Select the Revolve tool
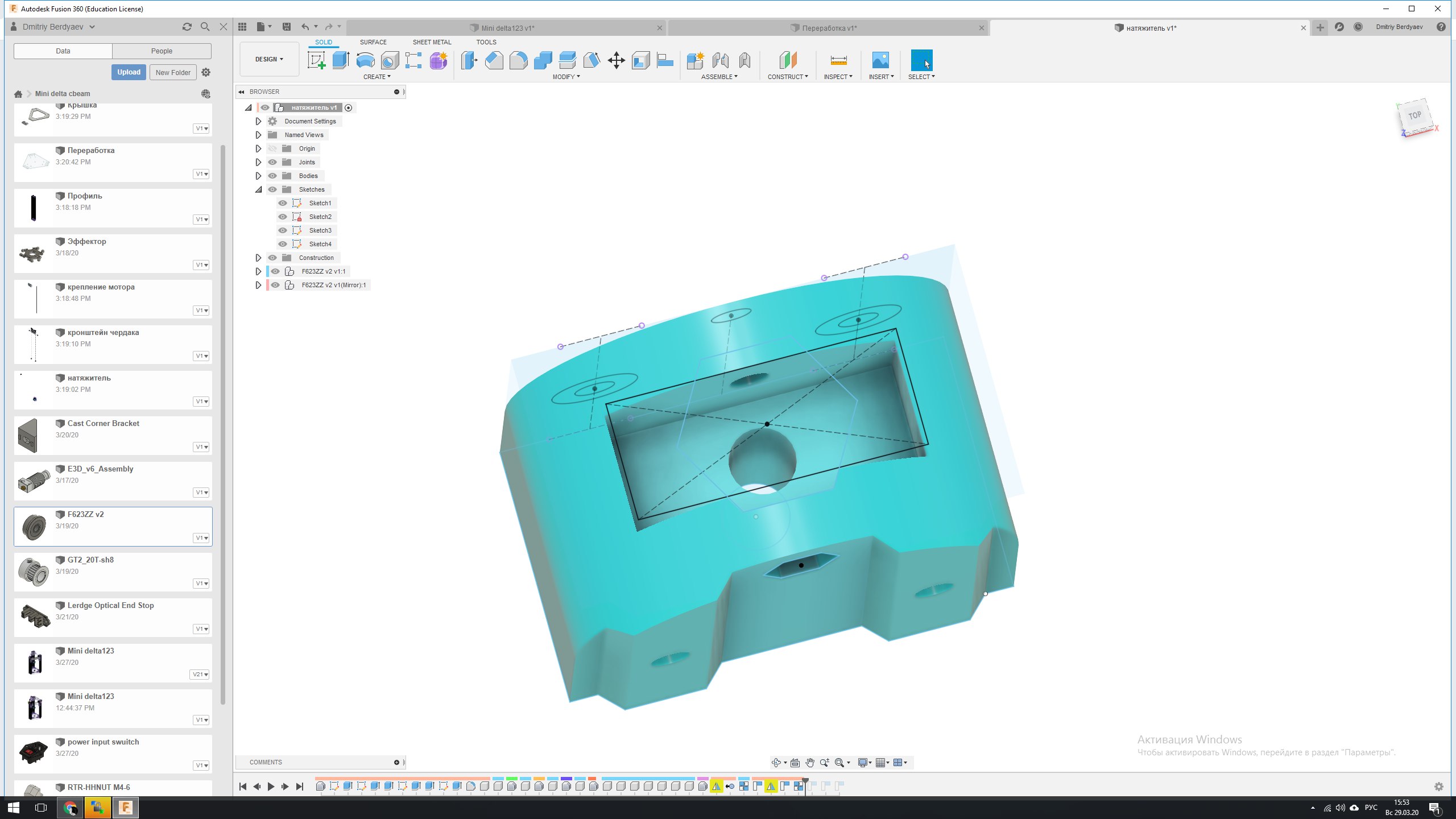Image resolution: width=1456 pixels, height=819 pixels. [x=365, y=60]
